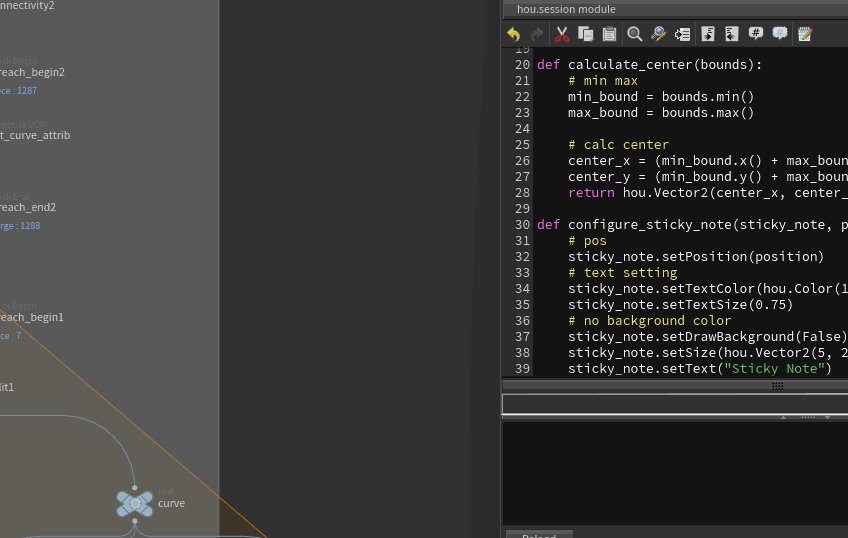
Task: Copy the selected code via the copy icon
Action: click(x=586, y=34)
